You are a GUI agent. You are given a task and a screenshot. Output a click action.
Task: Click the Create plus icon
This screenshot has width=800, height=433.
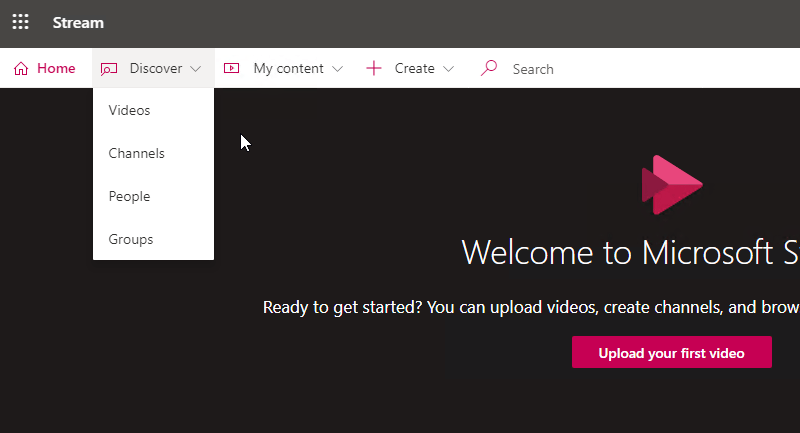coord(374,69)
